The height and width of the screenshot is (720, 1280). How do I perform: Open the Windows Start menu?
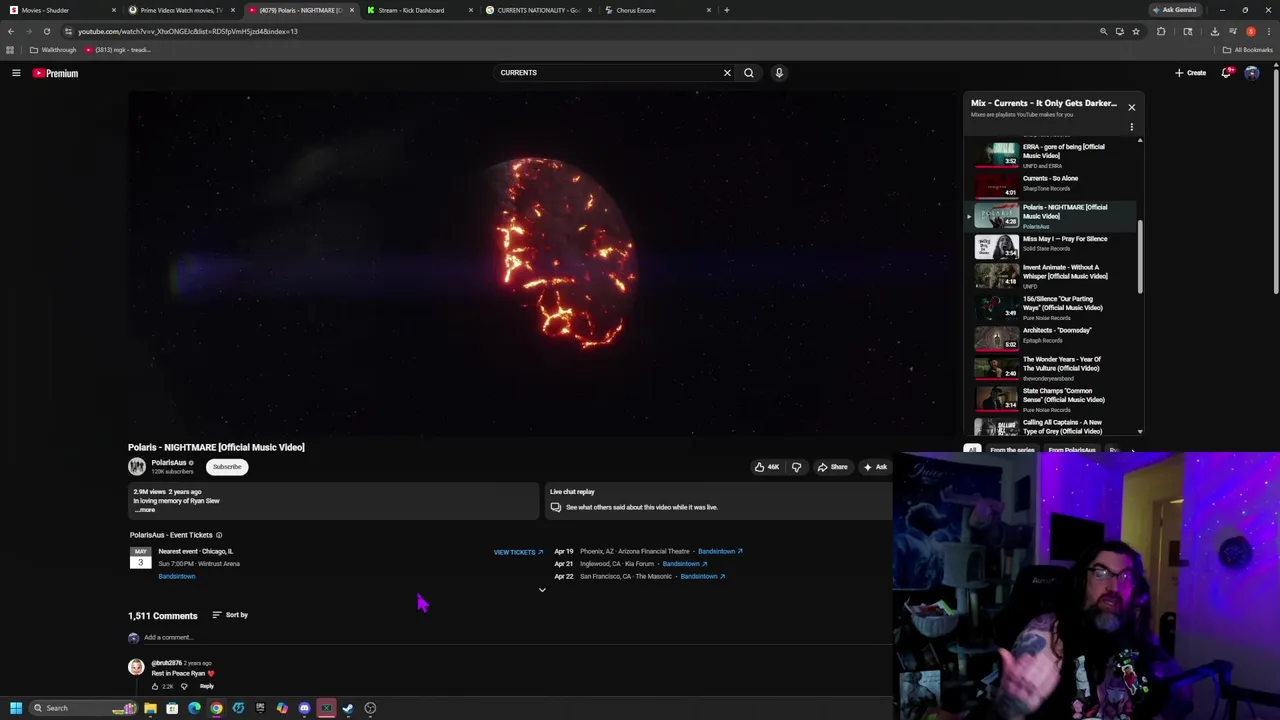pyautogui.click(x=16, y=708)
